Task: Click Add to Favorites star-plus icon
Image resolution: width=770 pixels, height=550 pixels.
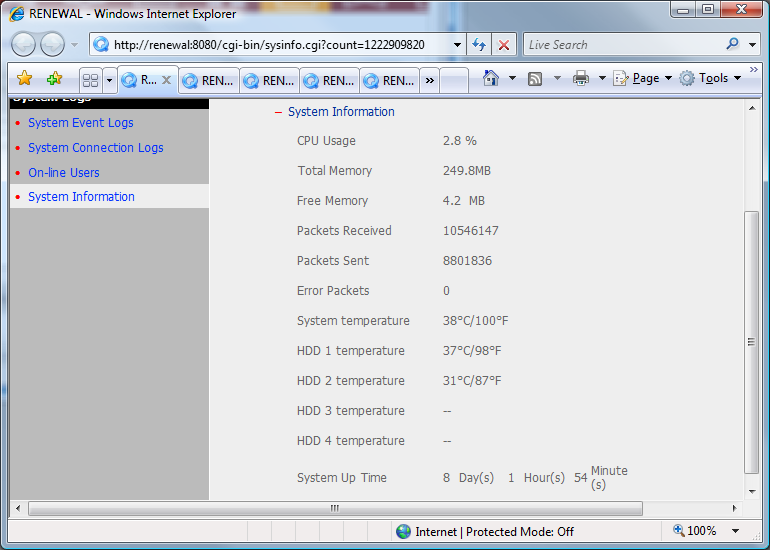Action: [54, 79]
